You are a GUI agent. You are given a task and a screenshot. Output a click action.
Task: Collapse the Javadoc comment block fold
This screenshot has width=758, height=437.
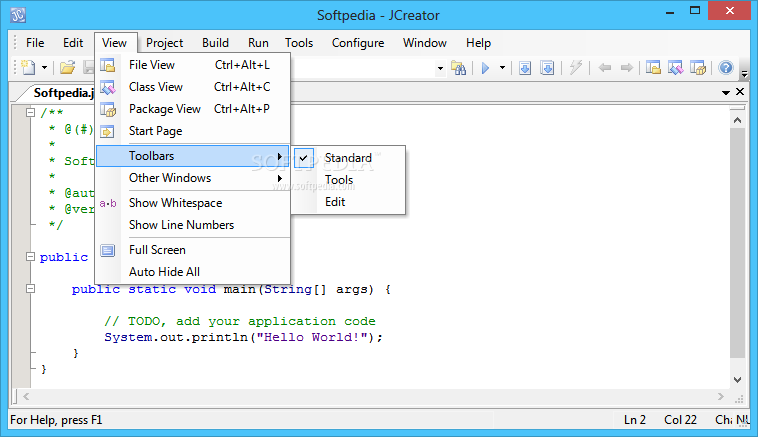[x=30, y=113]
